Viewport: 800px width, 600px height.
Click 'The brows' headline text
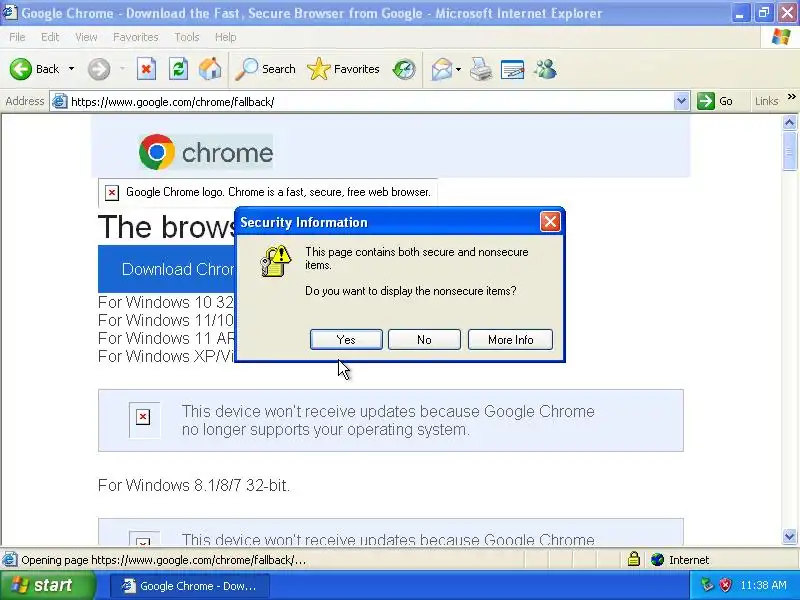pos(166,227)
